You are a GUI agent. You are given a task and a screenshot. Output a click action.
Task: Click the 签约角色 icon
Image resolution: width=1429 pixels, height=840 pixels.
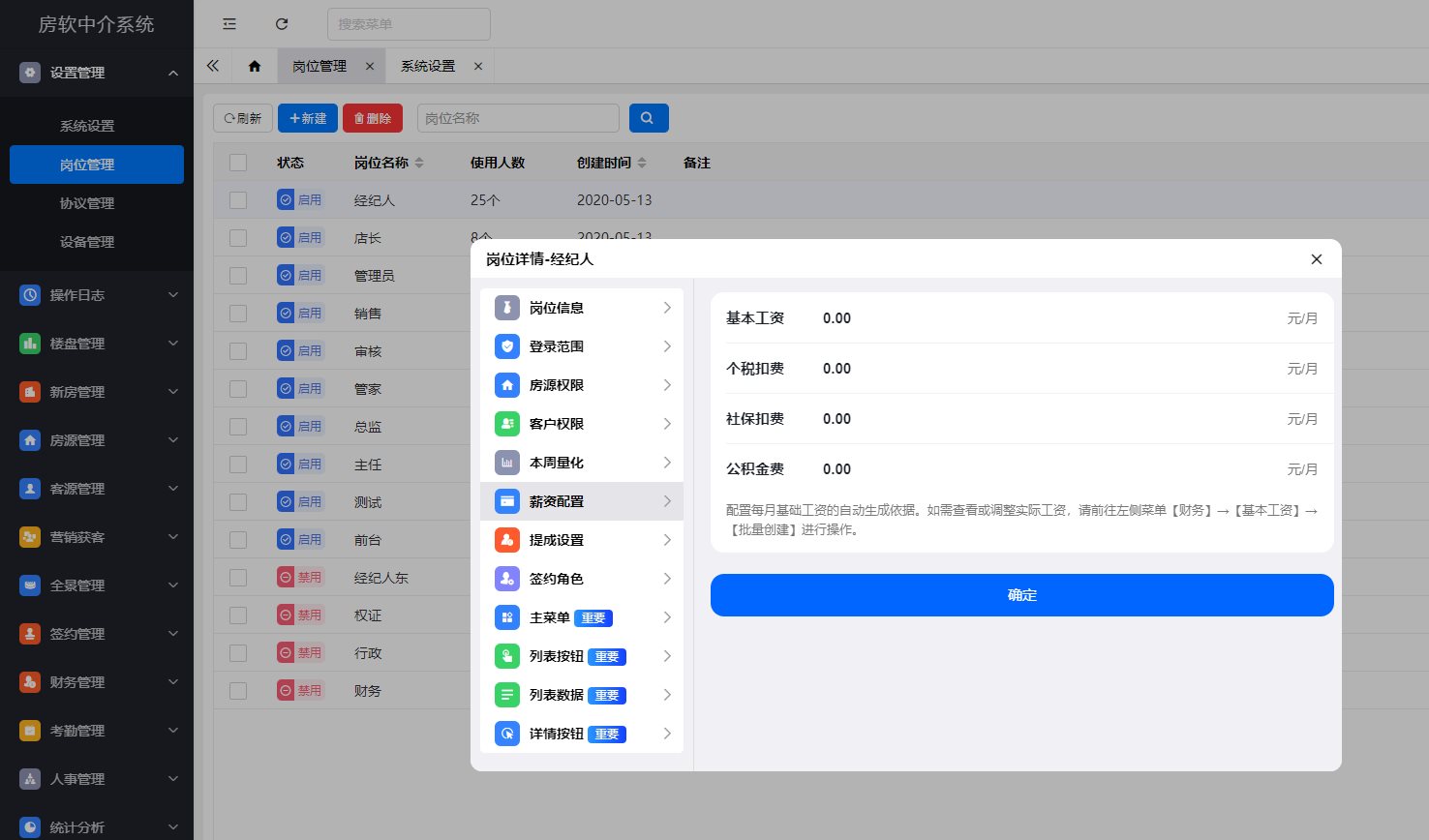click(507, 579)
